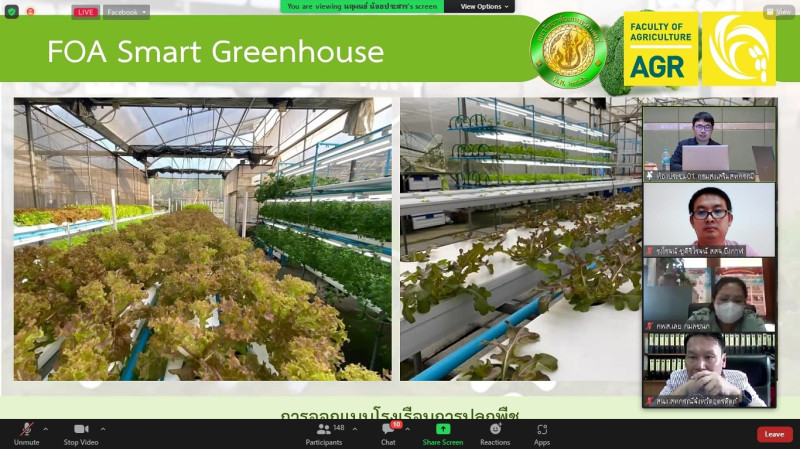Image resolution: width=800 pixels, height=449 pixels.
Task: Click the muted mic icon on masked woman's tile
Action: [649, 326]
